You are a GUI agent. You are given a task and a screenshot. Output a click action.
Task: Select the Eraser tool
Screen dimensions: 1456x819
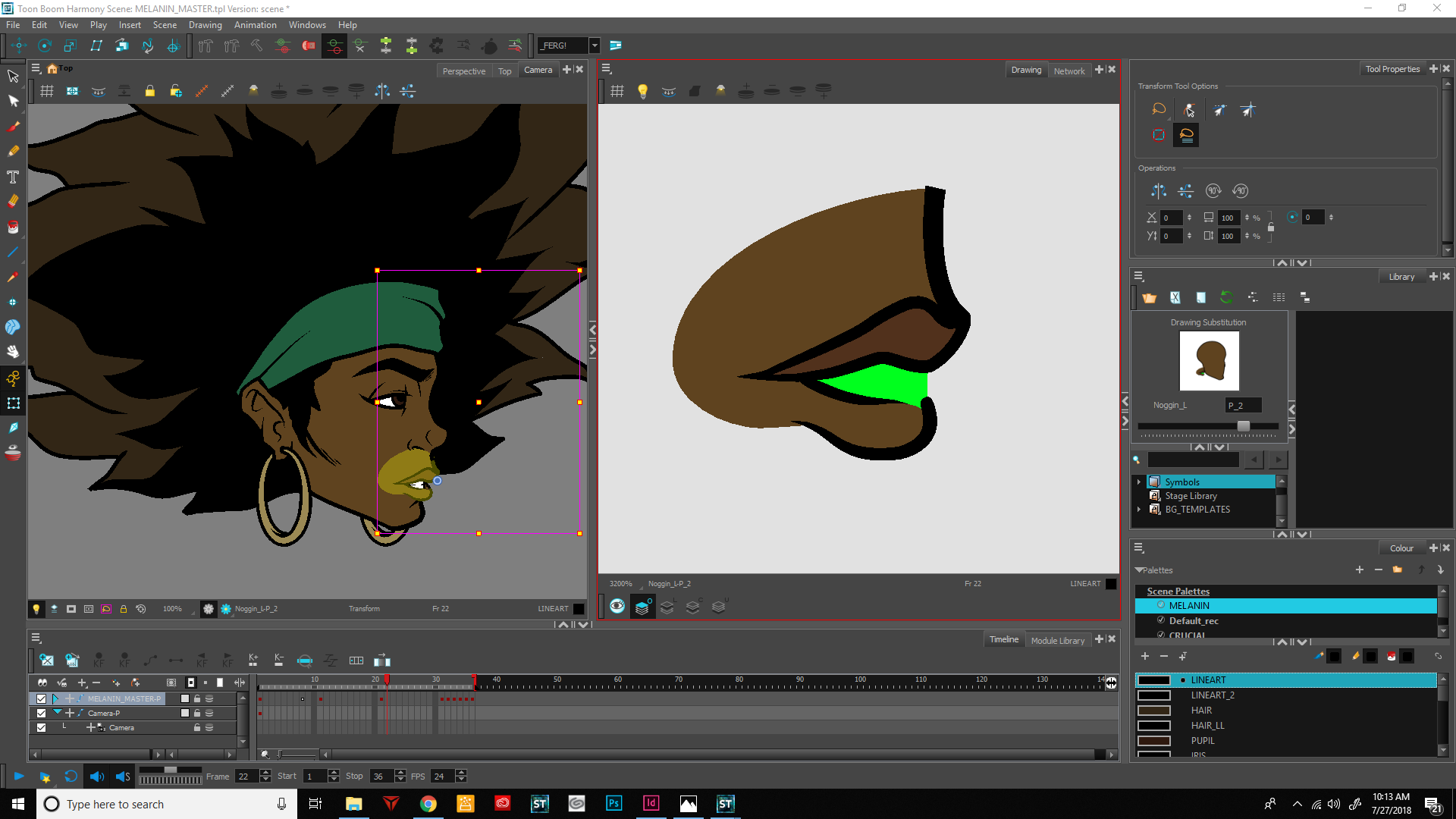[x=13, y=202]
